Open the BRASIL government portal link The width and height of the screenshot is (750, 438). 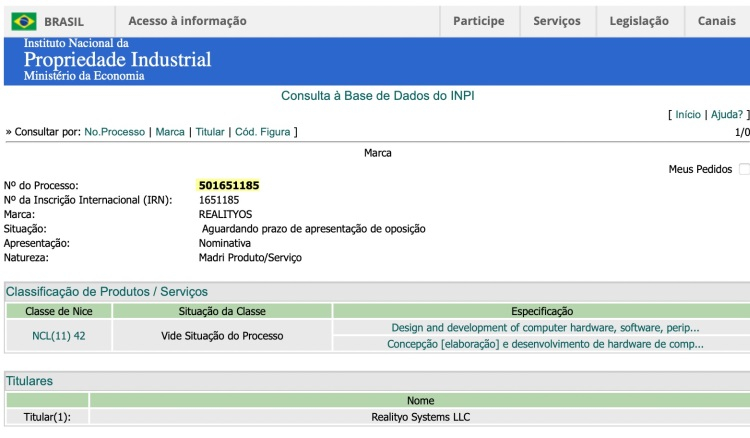[64, 21]
